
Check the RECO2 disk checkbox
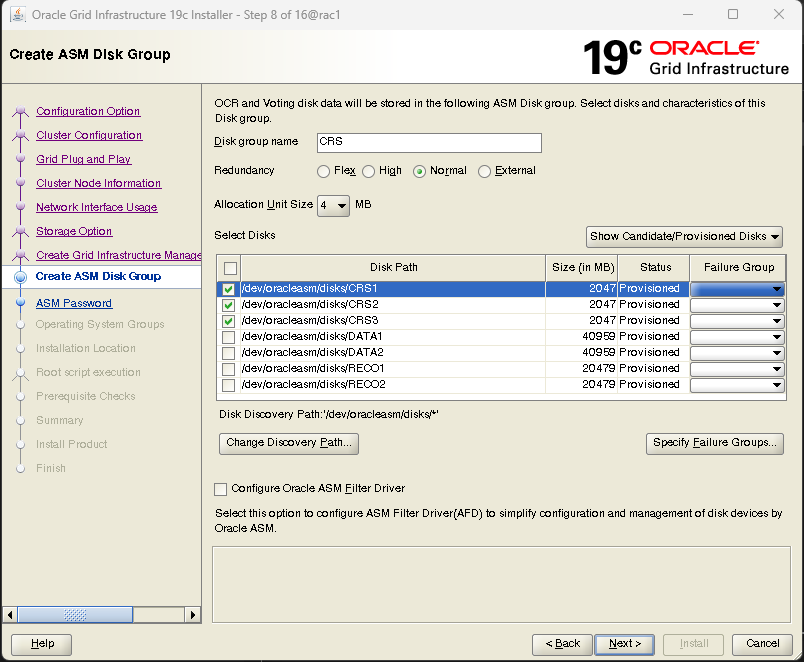(x=229, y=385)
